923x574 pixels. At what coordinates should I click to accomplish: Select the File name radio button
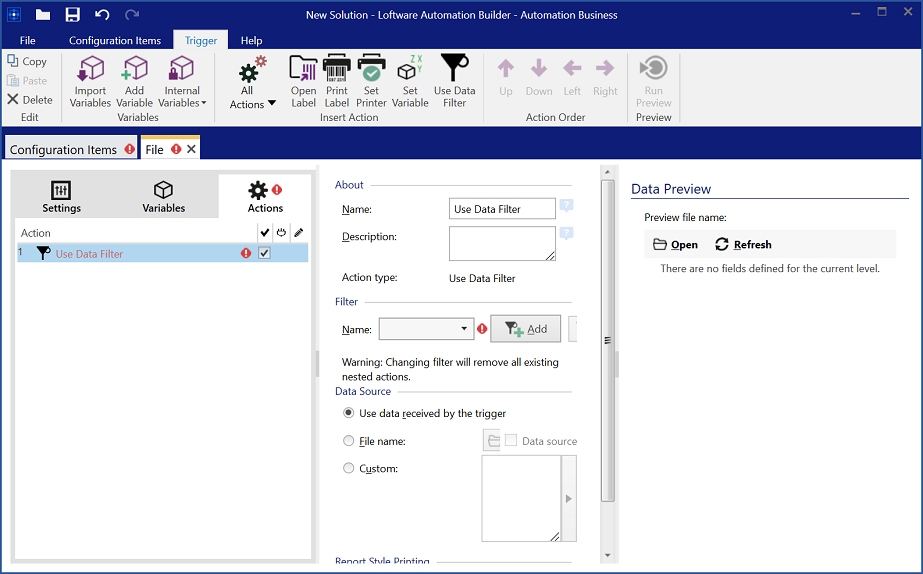pos(349,441)
